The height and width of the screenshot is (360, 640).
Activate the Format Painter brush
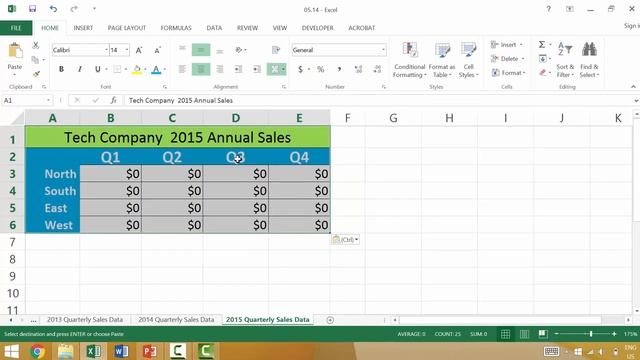36,74
